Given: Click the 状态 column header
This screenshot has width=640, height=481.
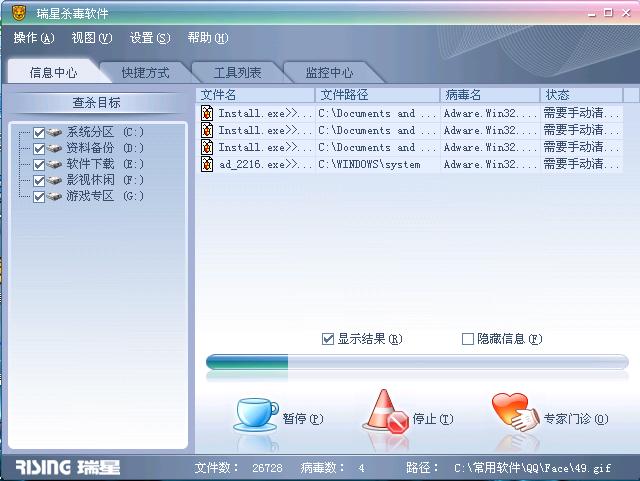Looking at the screenshot, I should pos(582,95).
